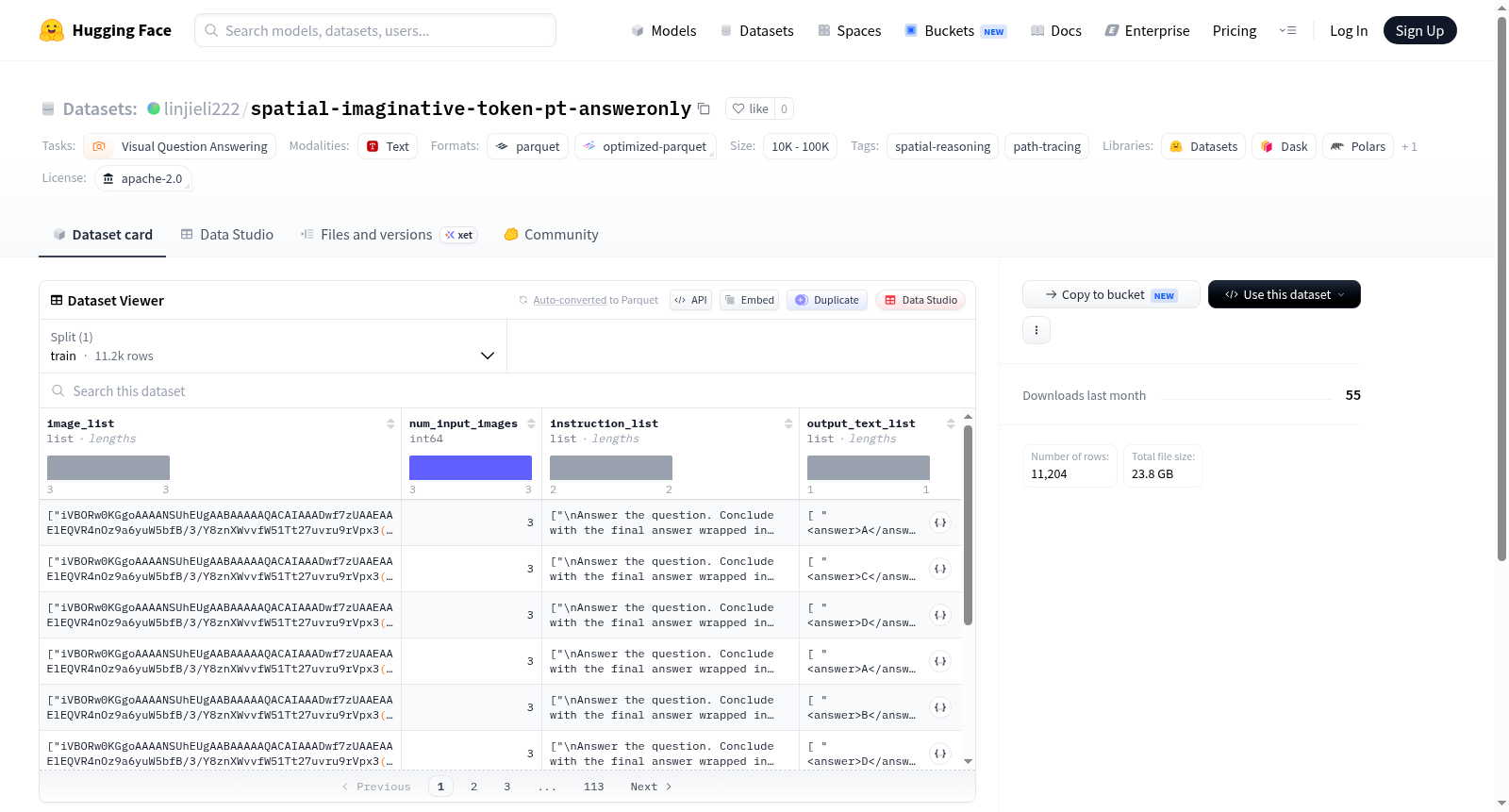Click the instruction_list length histogram bar
Screen dimensions: 1509x812
tap(611, 468)
